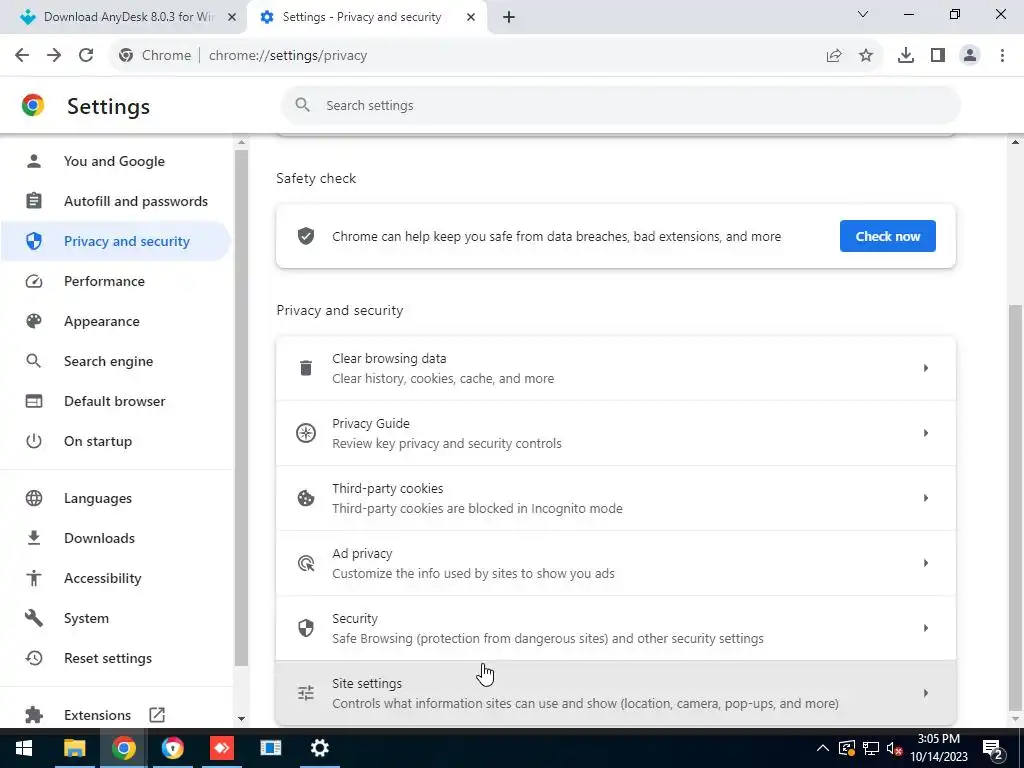Click the cookie icon for Third-party cookies
The image size is (1024, 768).
click(306, 498)
